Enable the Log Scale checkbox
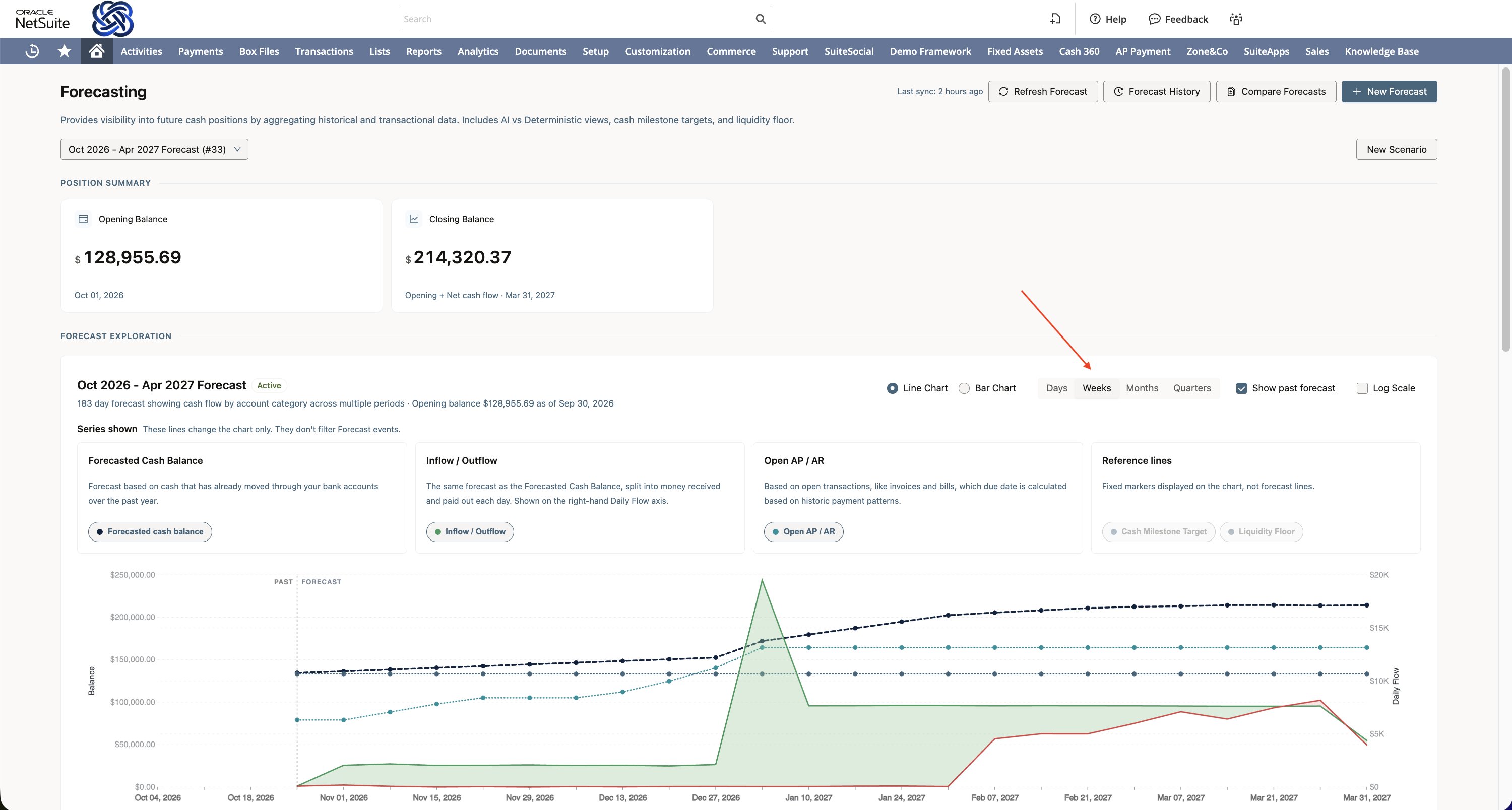1512x810 pixels. 1362,388
